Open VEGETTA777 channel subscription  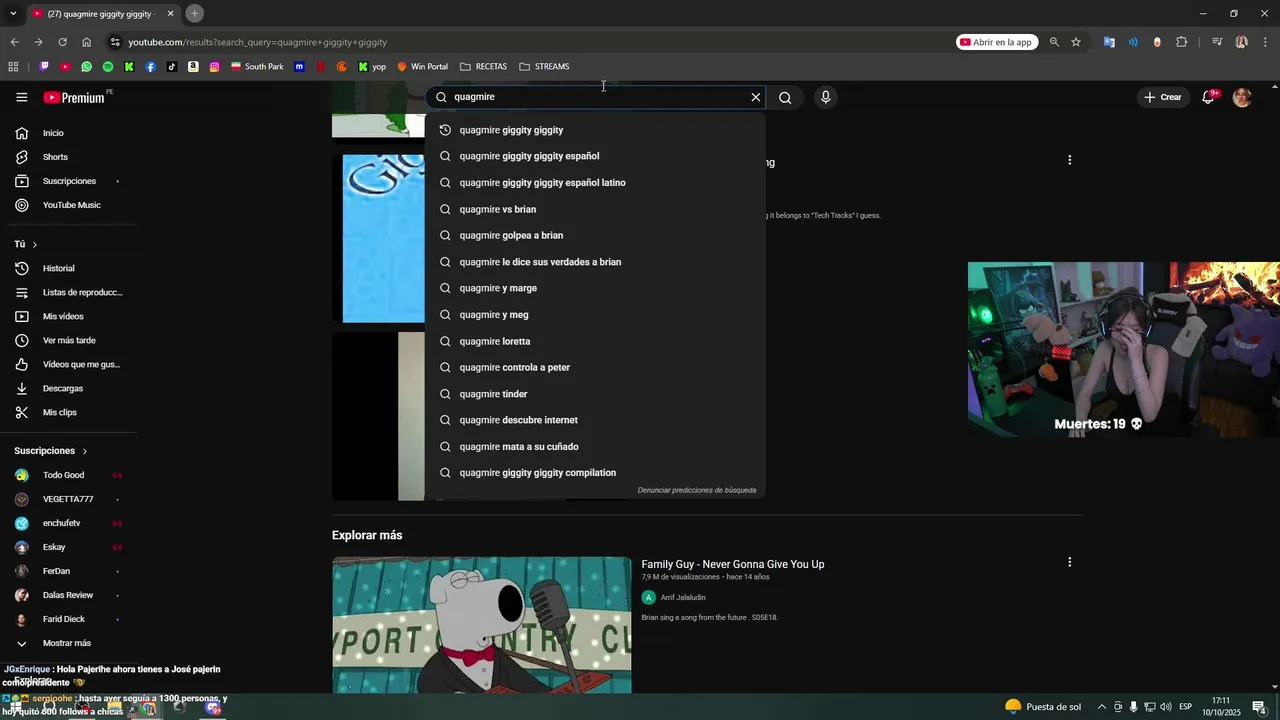click(x=69, y=499)
